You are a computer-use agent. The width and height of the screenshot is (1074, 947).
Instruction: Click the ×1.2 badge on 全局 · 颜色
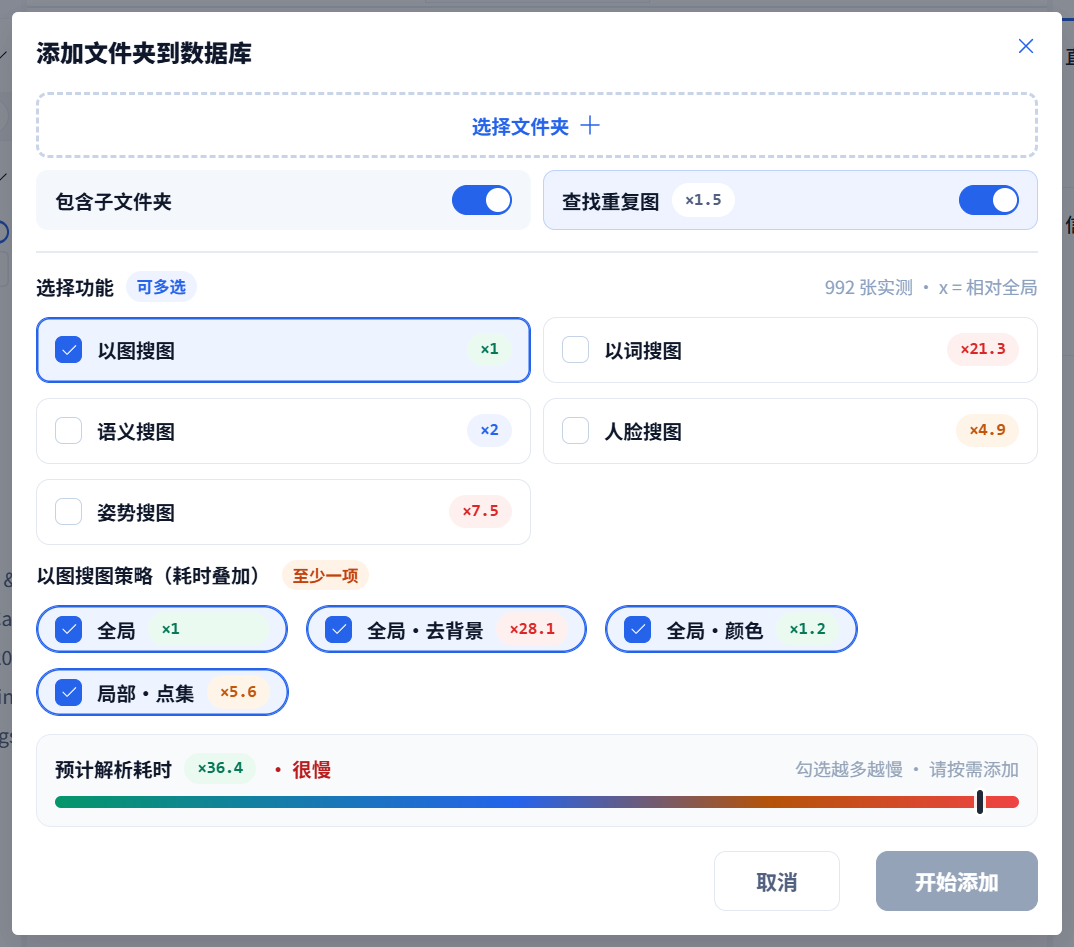coord(808,629)
